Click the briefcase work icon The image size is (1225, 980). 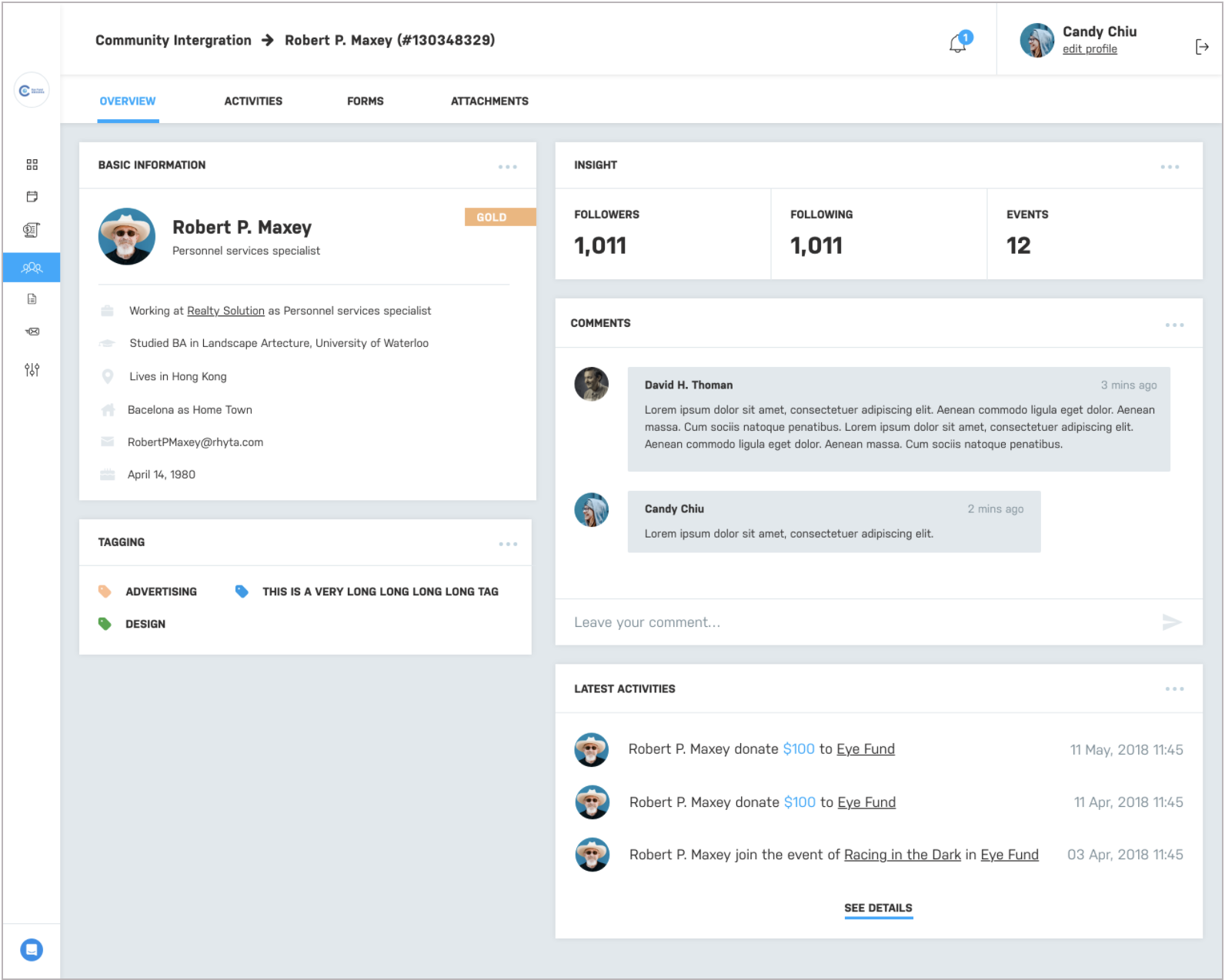point(108,311)
